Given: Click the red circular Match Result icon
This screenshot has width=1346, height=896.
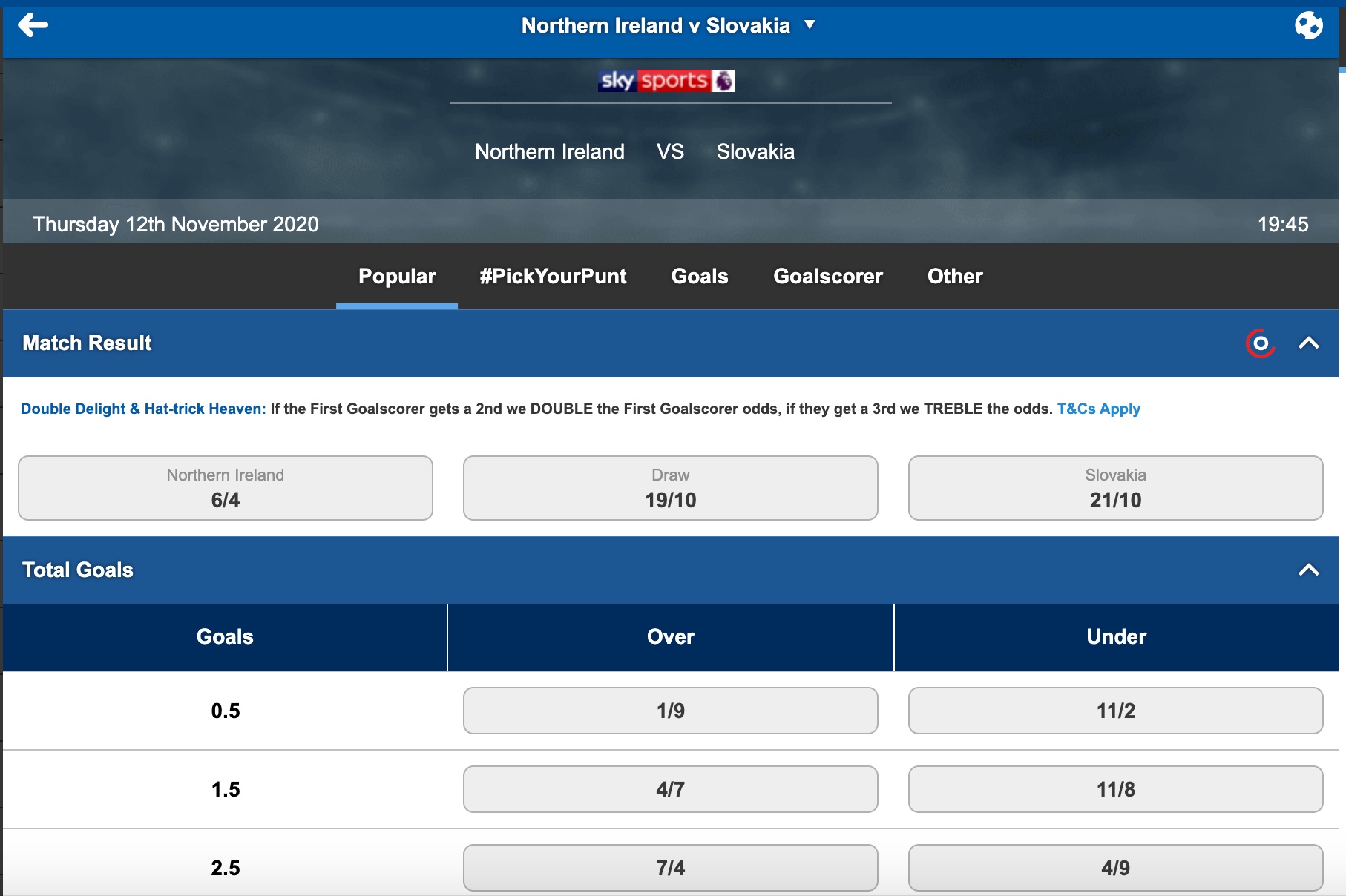Looking at the screenshot, I should coord(1260,343).
